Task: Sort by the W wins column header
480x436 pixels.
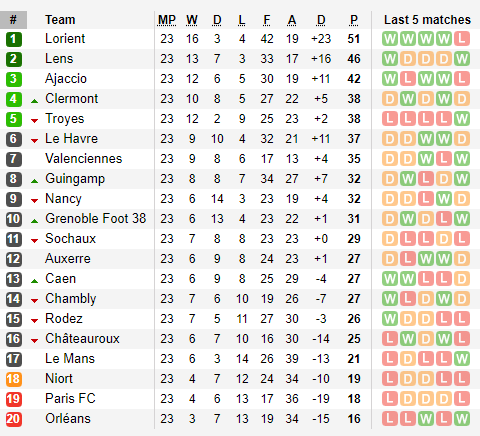Action: pos(192,20)
